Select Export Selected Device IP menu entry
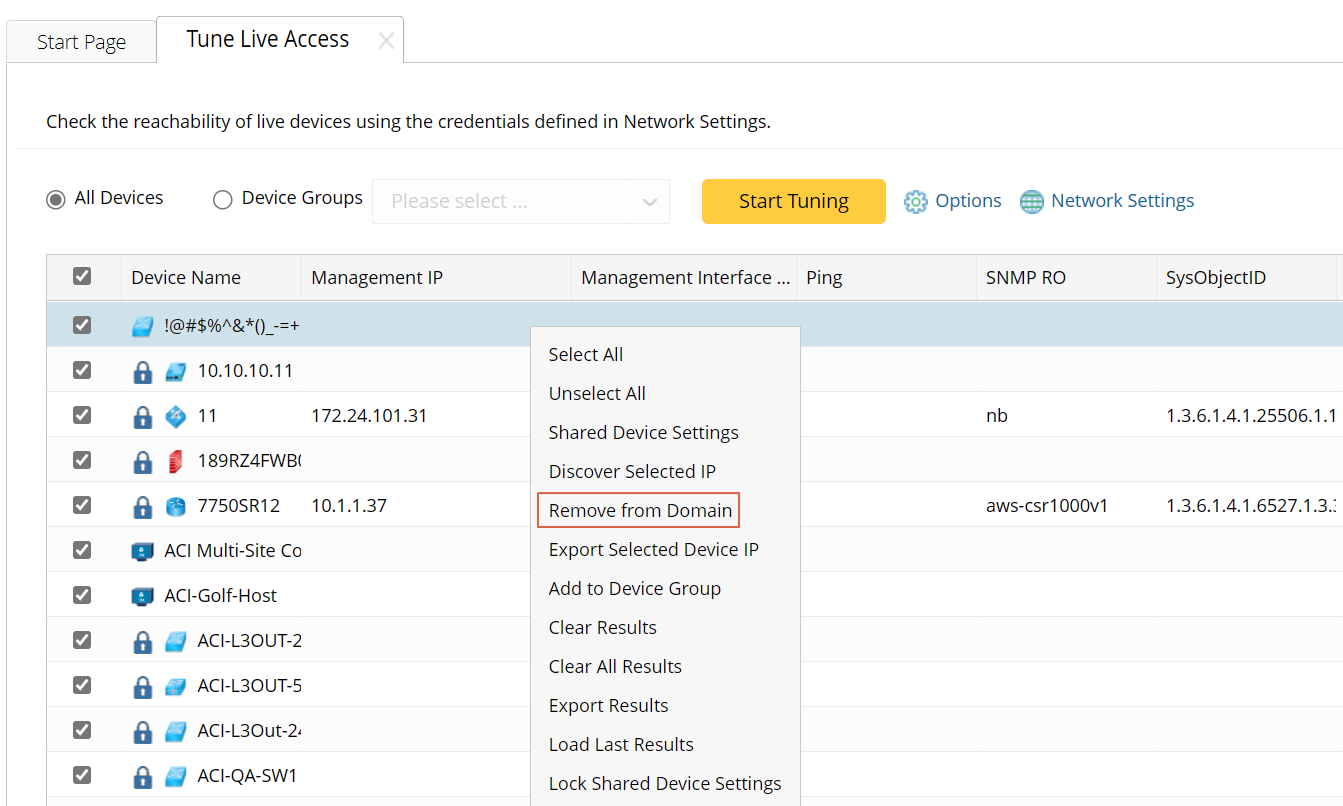The width and height of the screenshot is (1343, 806). (x=653, y=549)
